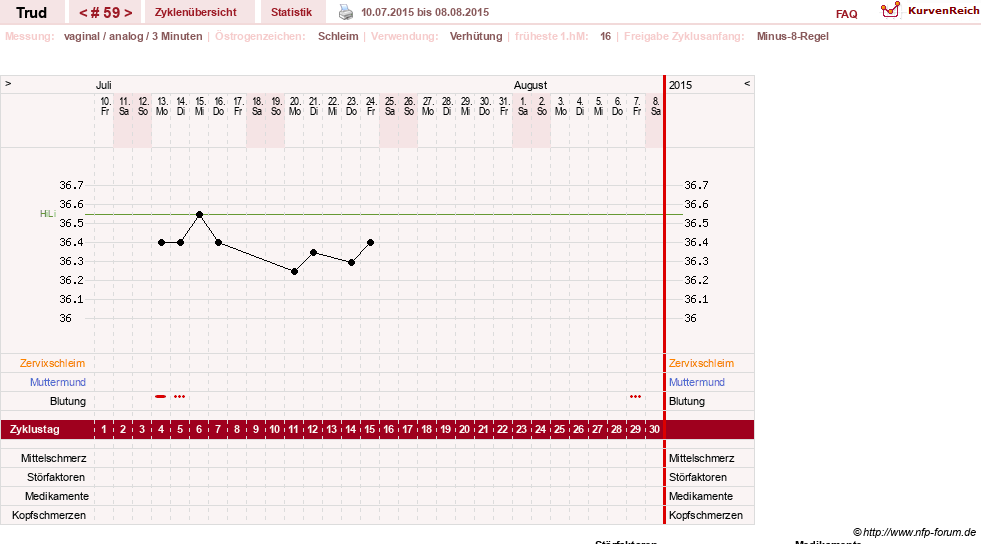Click date header 1. Sa in August
This screenshot has width=981, height=544.
pos(522,106)
